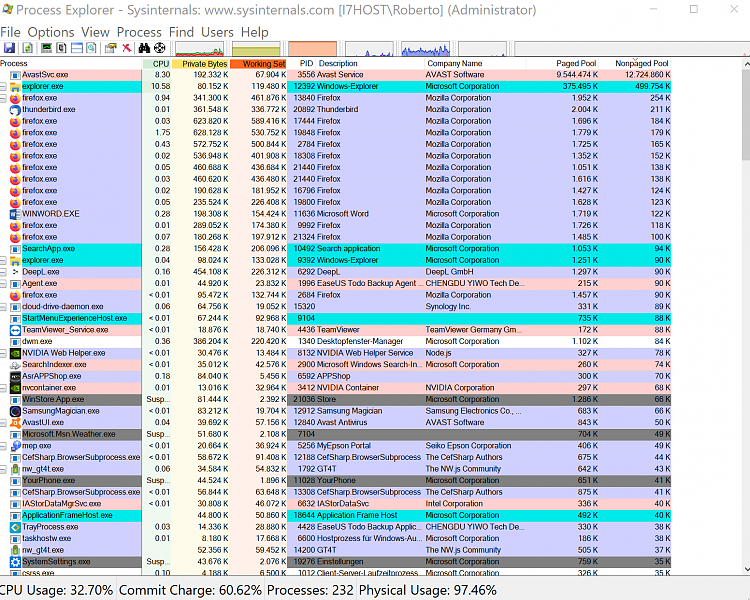This screenshot has height=600, width=750.
Task: Collapse the NVIDIA Web Helper.exe tree node
Action: point(3,353)
